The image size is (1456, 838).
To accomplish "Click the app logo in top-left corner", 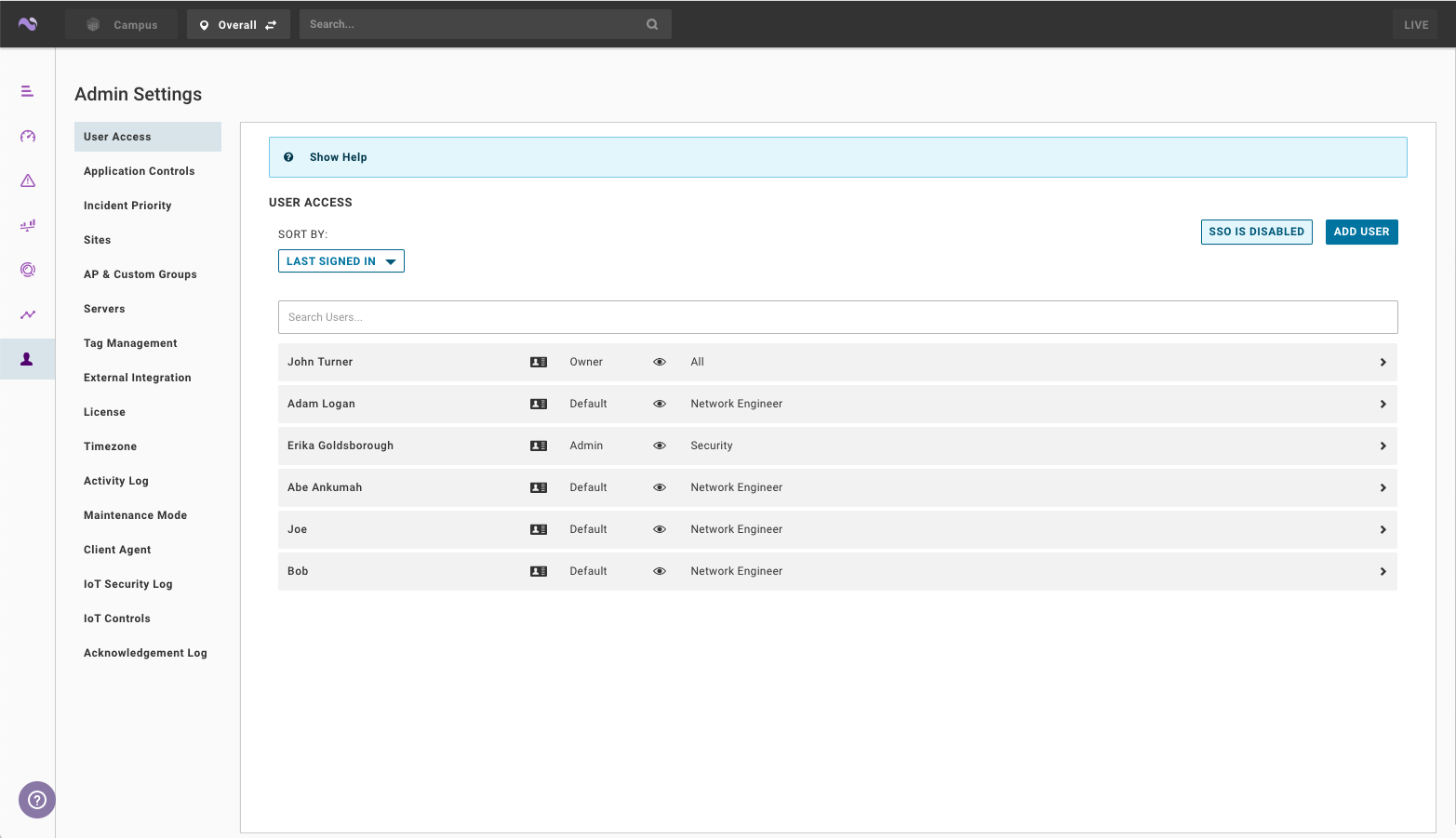I will 28,24.
